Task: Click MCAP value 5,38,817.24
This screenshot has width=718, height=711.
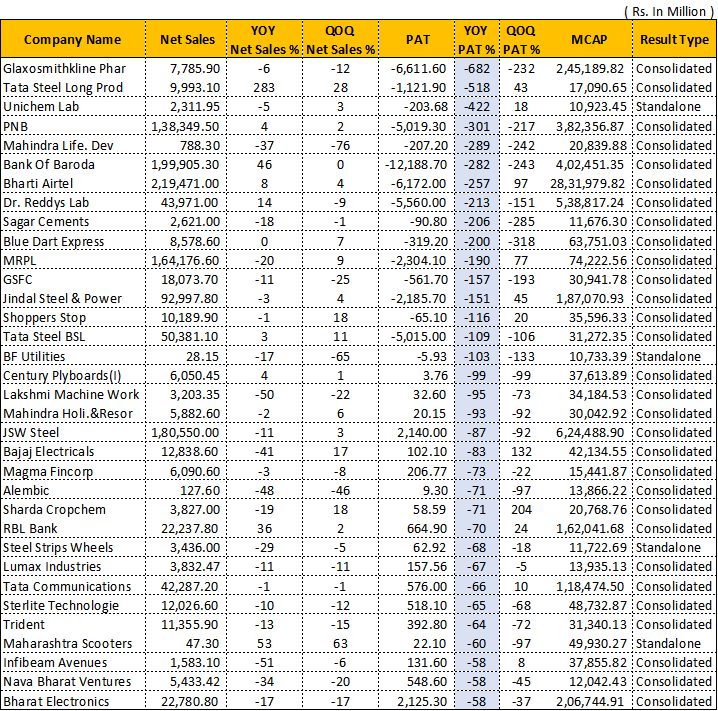Action: coord(590,203)
